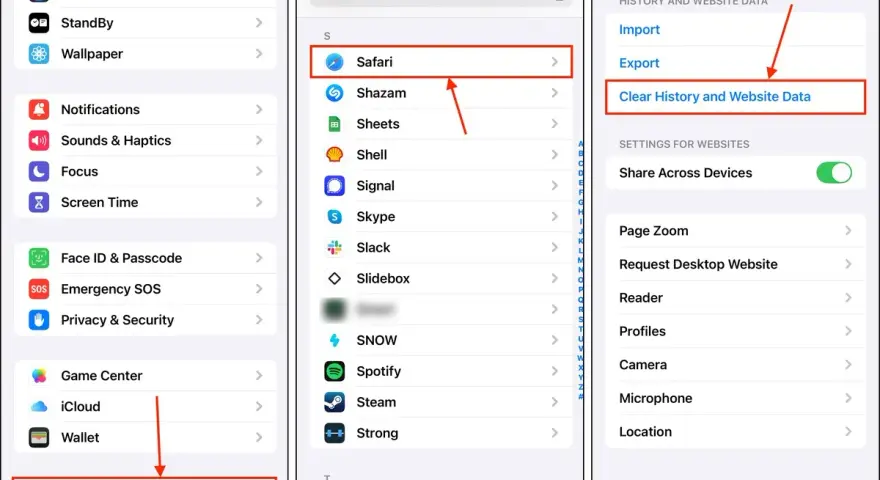
Task: Tap the Steam app icon
Action: 334,402
